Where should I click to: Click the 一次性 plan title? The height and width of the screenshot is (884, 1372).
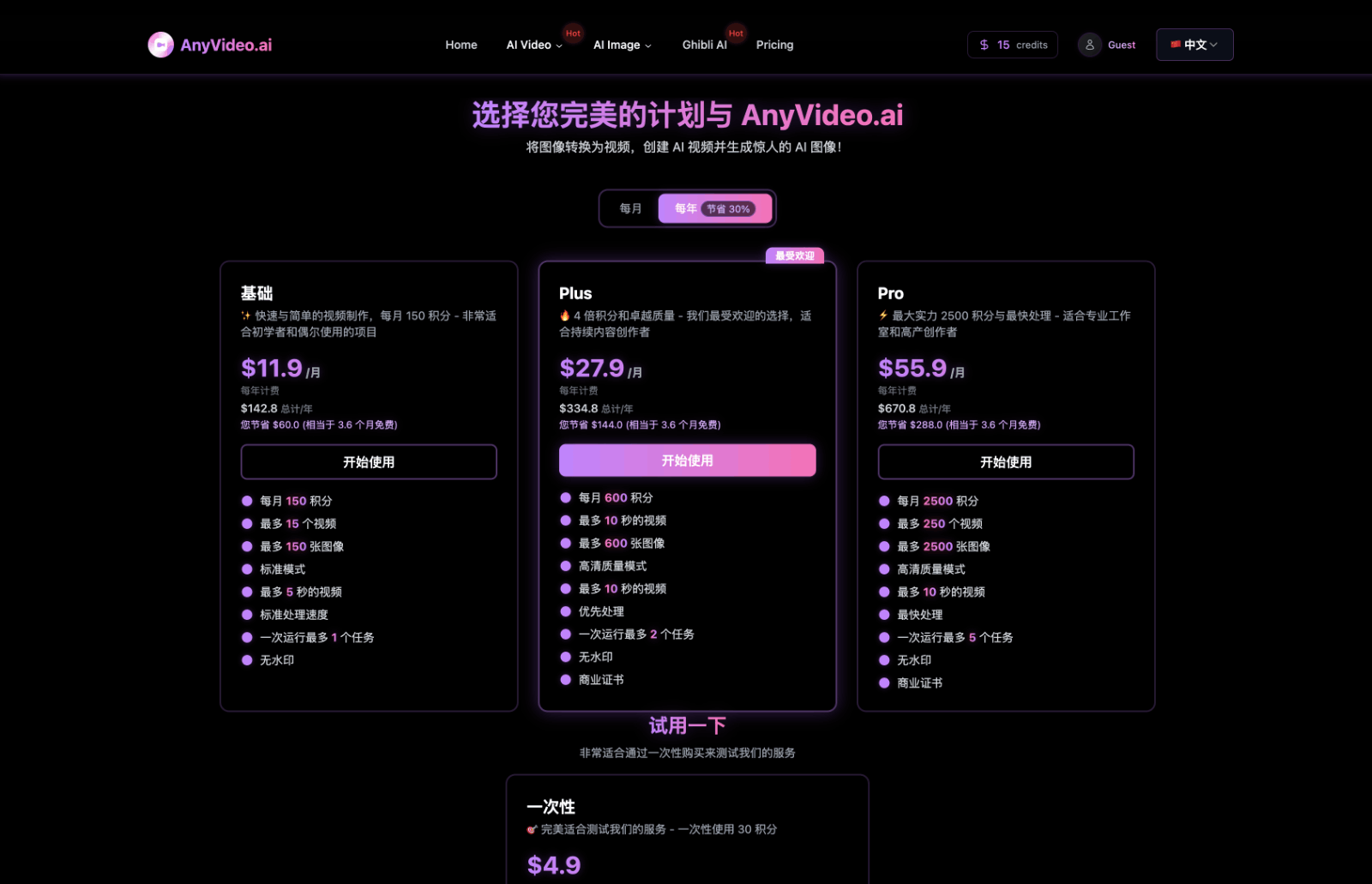click(551, 806)
